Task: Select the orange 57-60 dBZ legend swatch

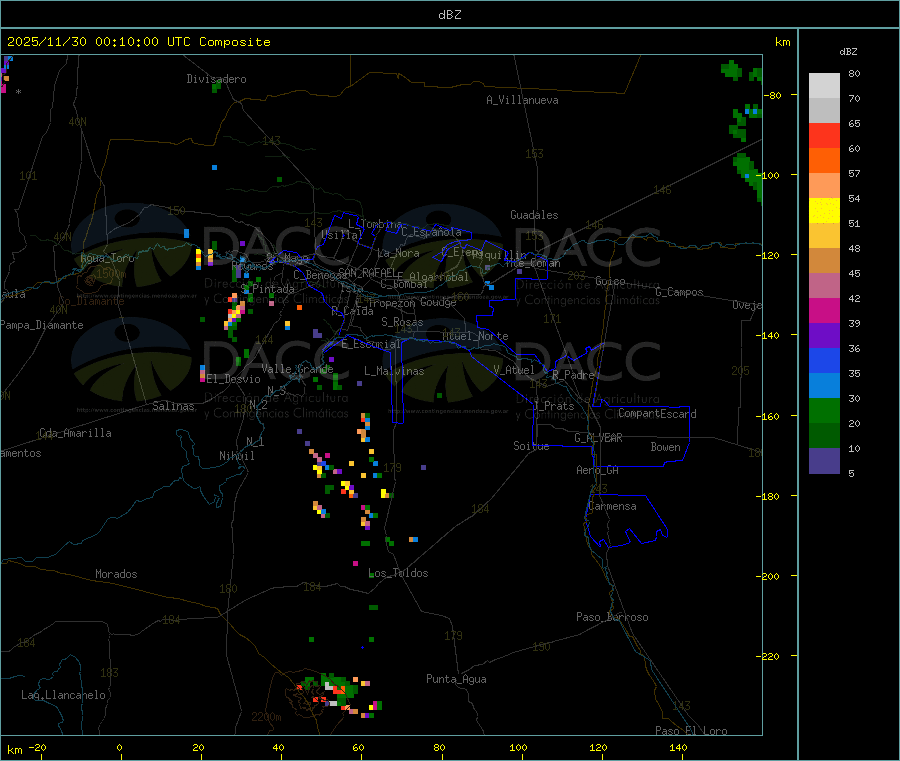Action: pyautogui.click(x=824, y=161)
